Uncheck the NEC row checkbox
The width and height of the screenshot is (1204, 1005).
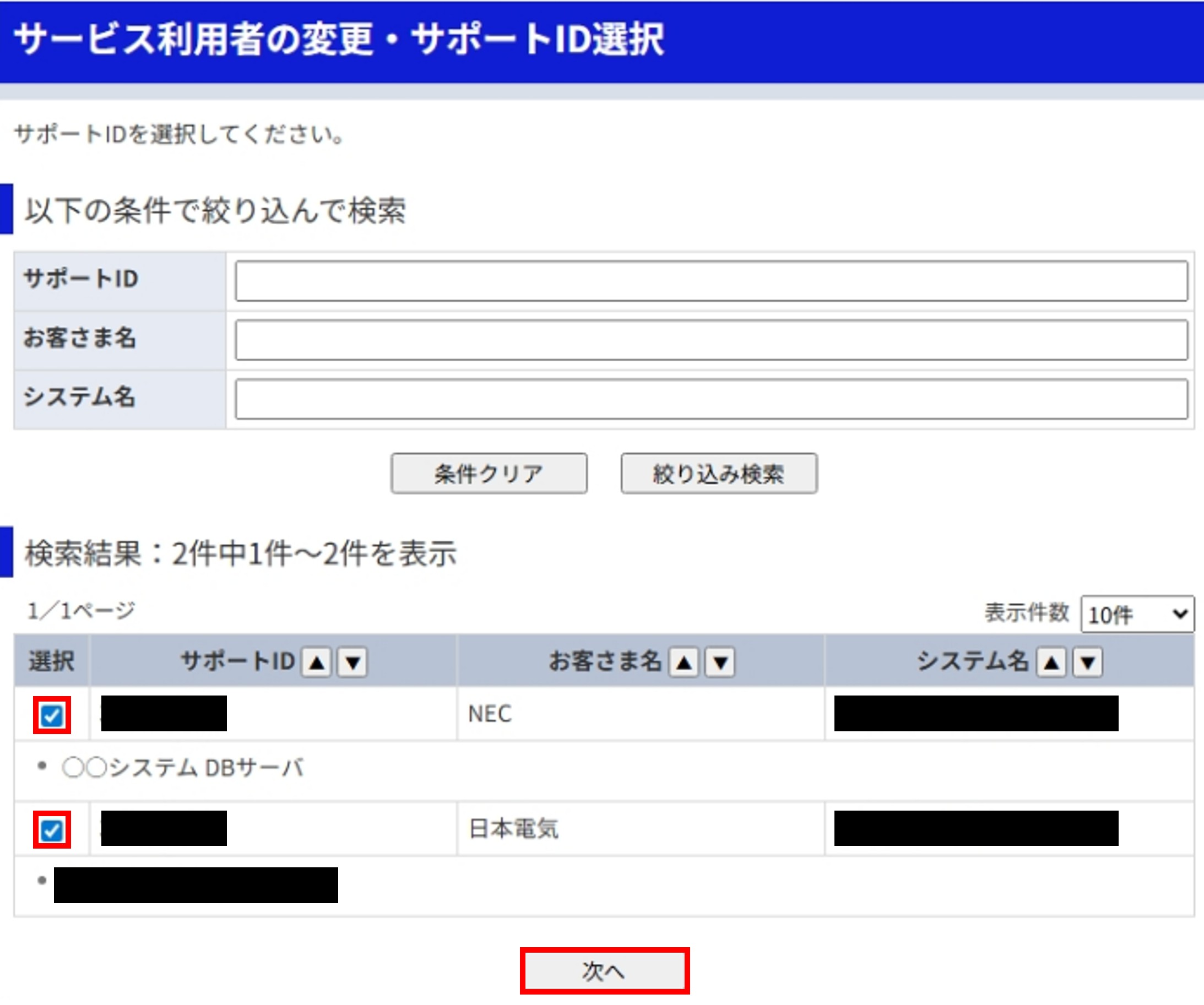click(x=52, y=715)
